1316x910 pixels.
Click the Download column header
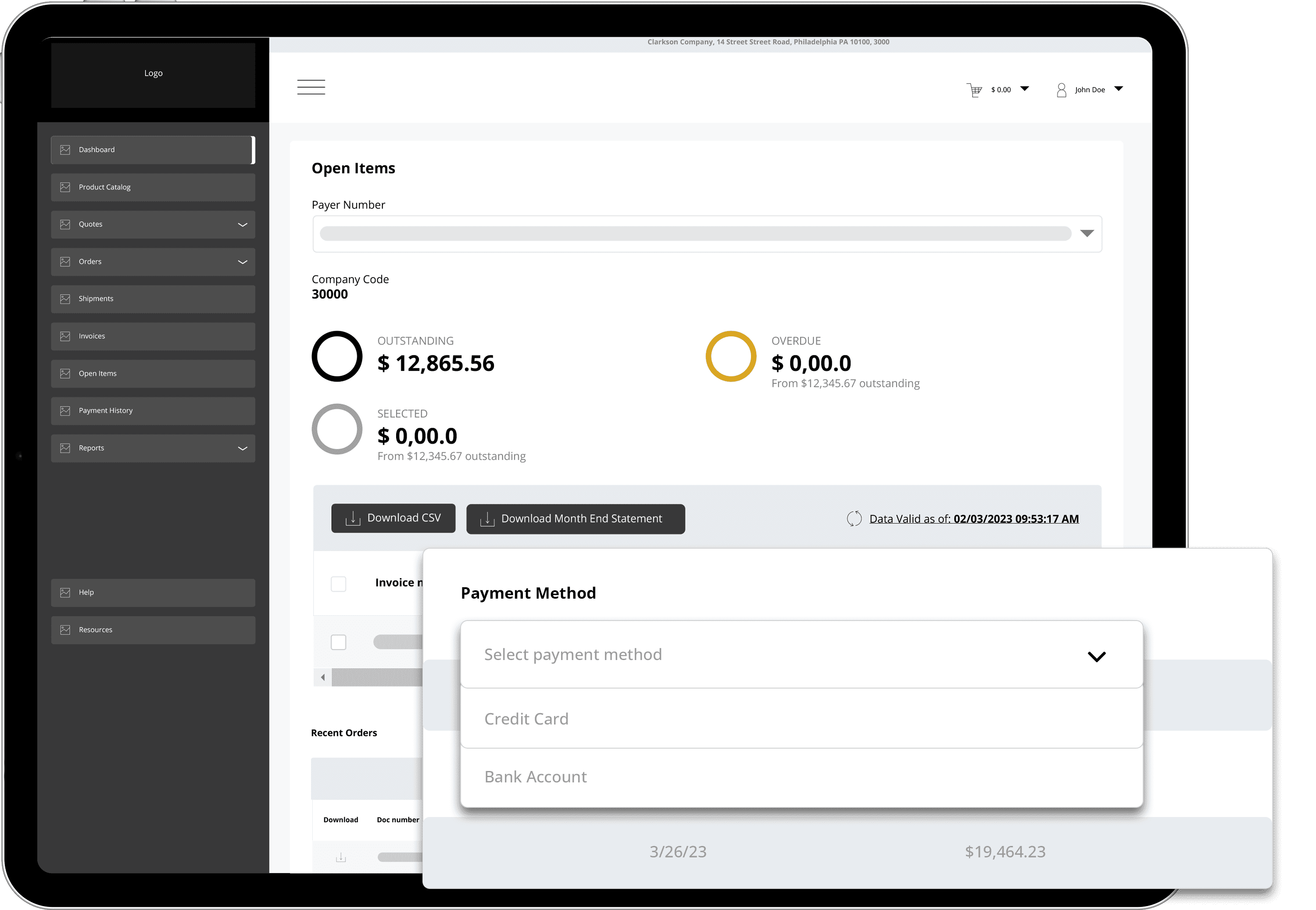pyautogui.click(x=340, y=820)
